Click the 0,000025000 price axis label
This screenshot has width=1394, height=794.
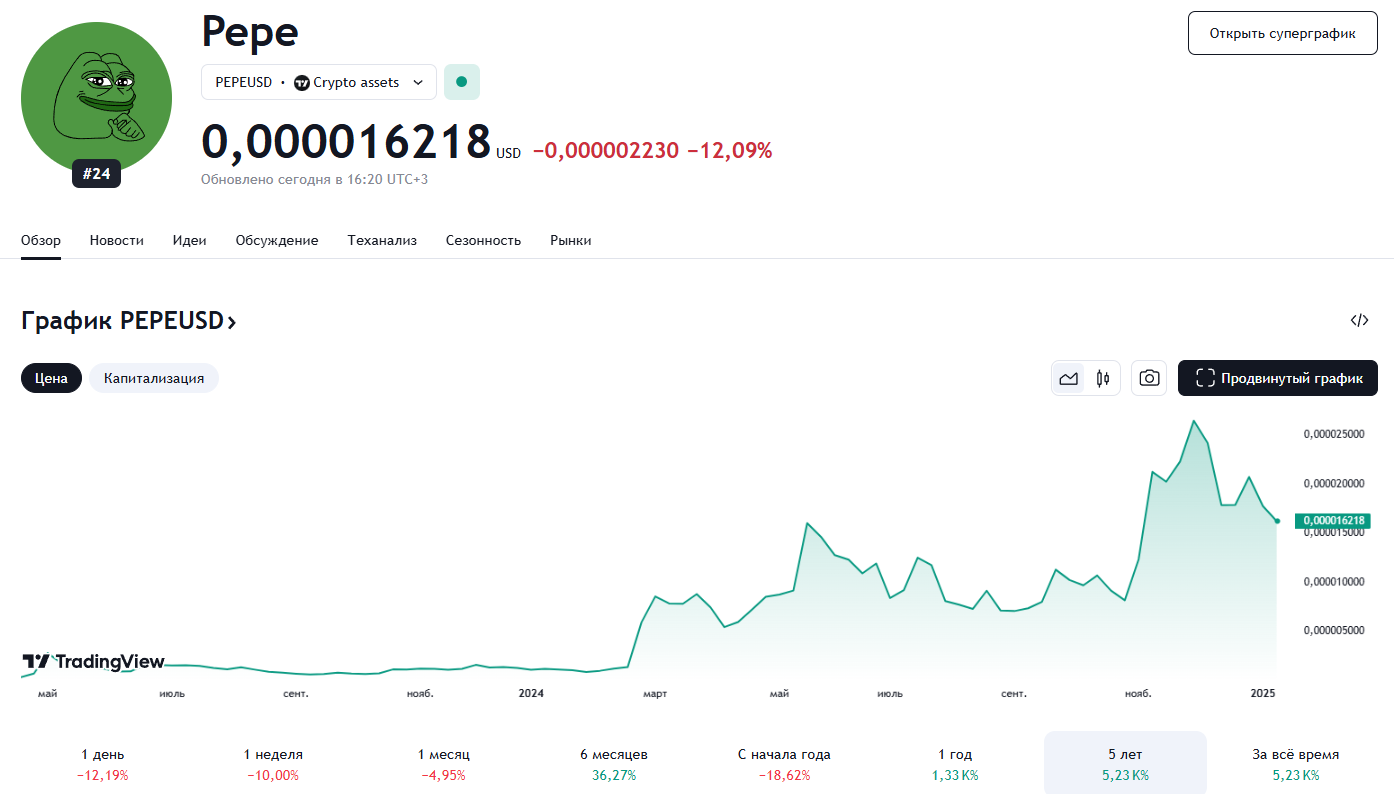pyautogui.click(x=1334, y=434)
